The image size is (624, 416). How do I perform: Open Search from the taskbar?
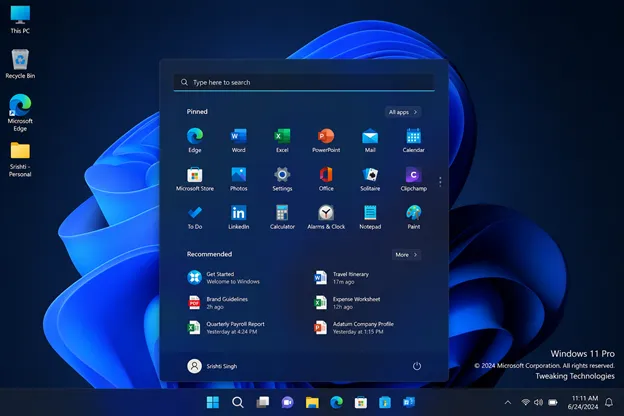pyautogui.click(x=238, y=402)
